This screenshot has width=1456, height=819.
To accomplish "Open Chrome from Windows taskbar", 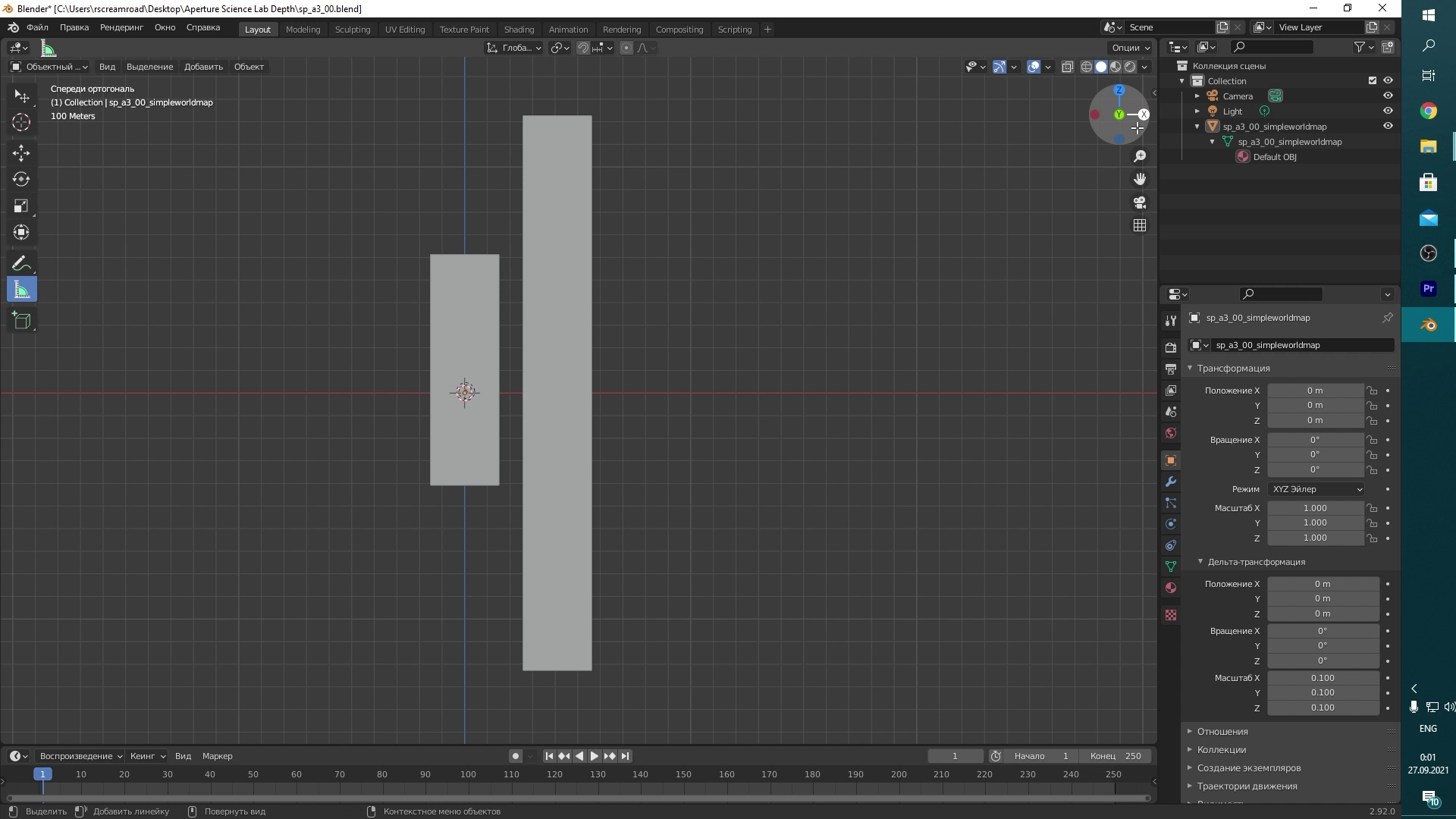I will coord(1429,111).
